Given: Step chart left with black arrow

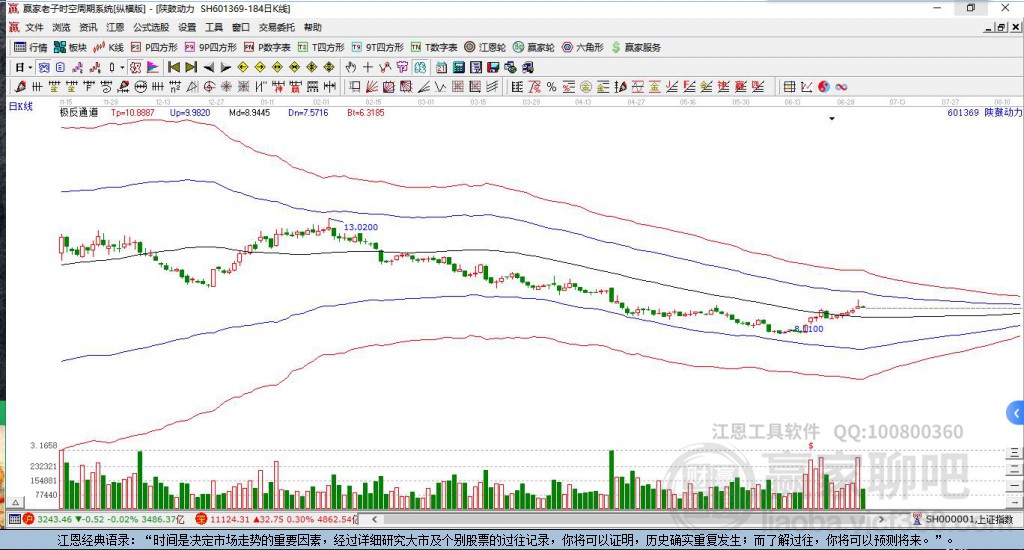Looking at the screenshot, I should [x=209, y=67].
